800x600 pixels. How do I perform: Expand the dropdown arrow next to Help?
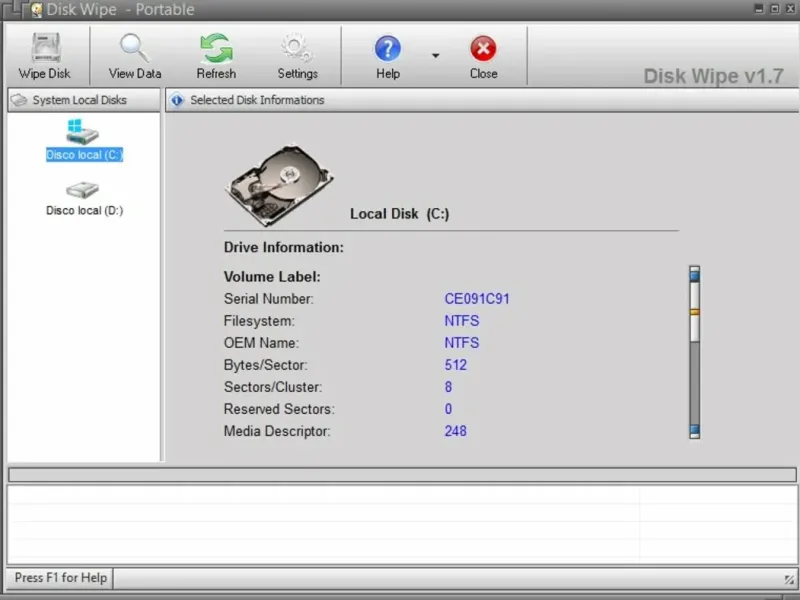tap(435, 55)
